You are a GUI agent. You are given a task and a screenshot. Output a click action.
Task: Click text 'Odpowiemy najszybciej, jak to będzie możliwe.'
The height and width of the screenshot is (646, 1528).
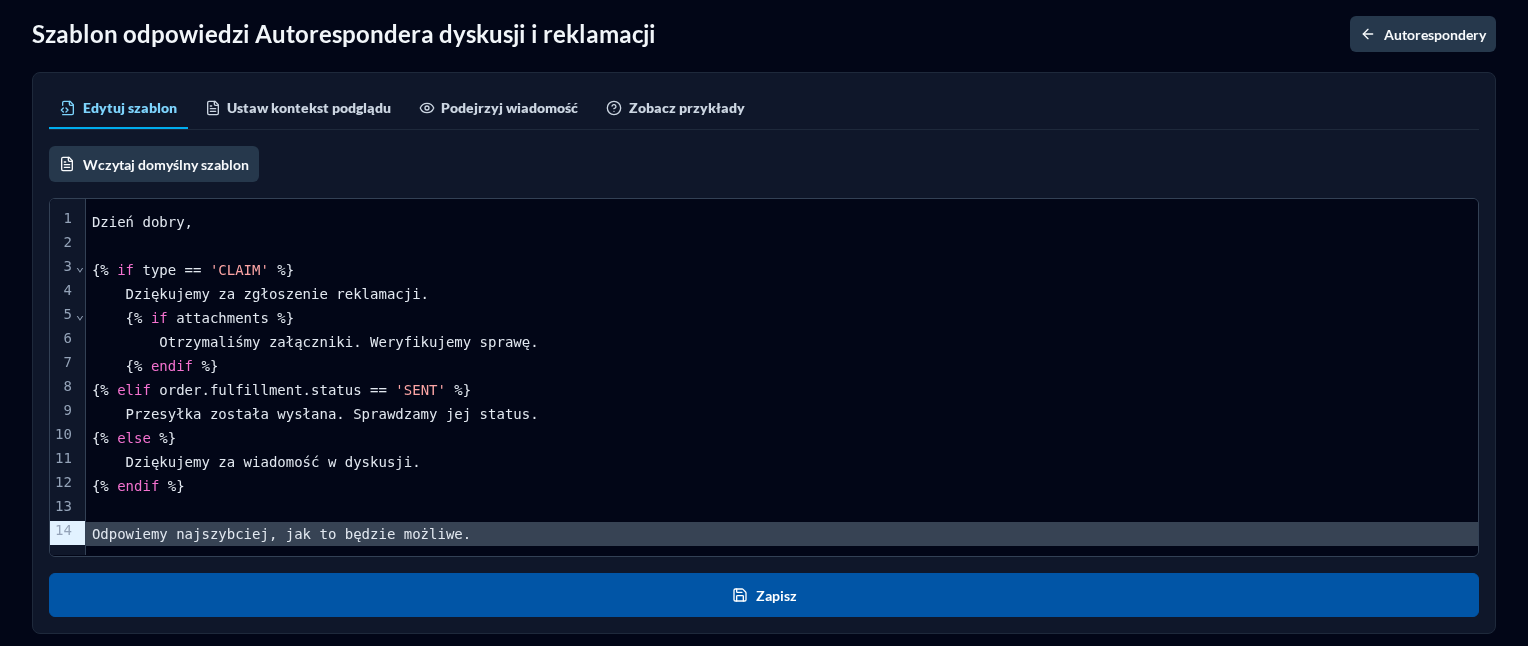tap(281, 534)
